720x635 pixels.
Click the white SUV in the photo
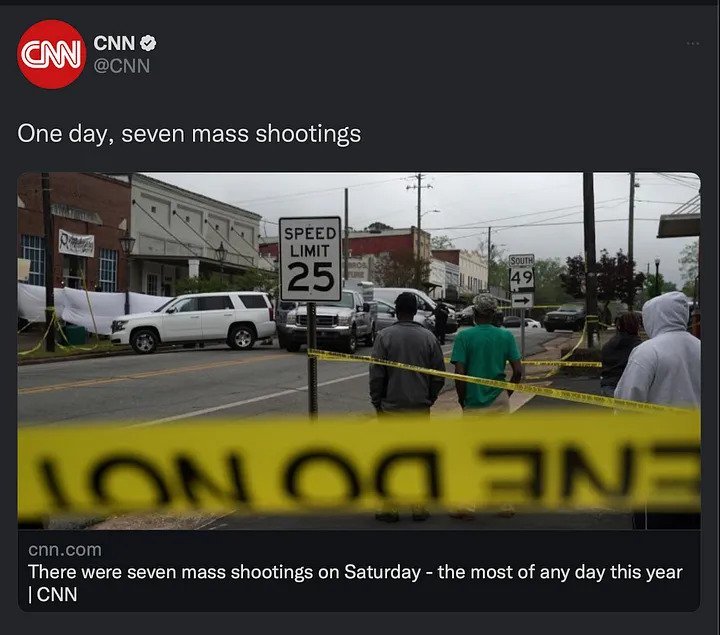(193, 320)
